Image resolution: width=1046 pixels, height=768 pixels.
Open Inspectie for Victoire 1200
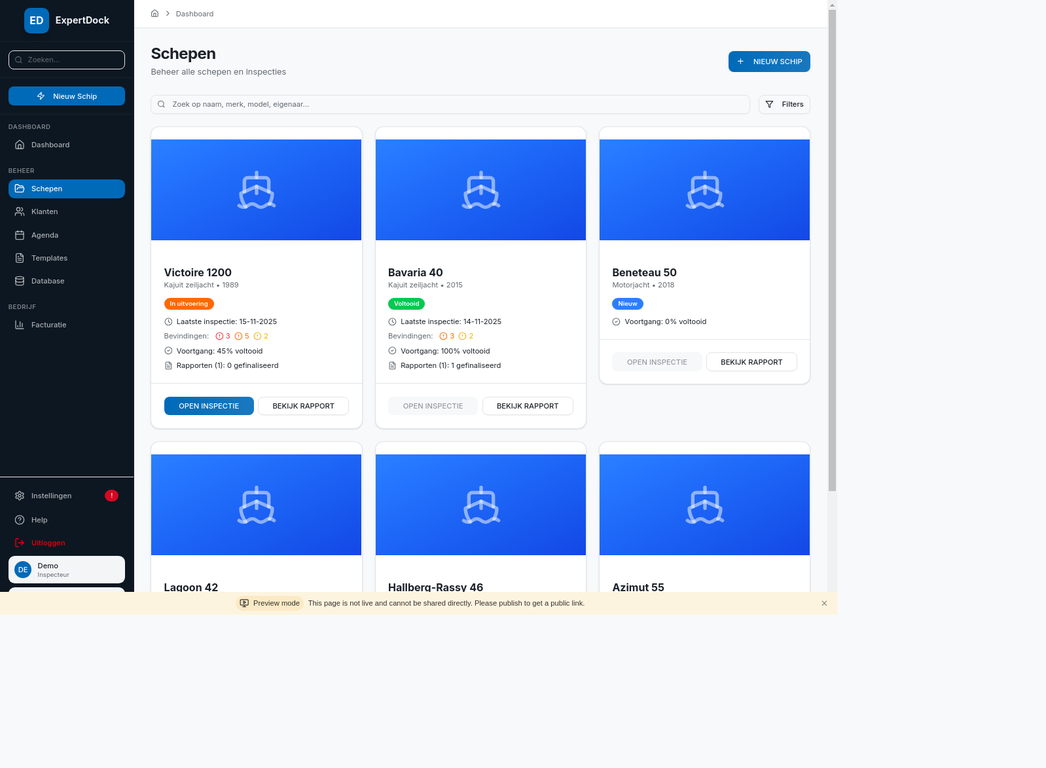click(208, 406)
